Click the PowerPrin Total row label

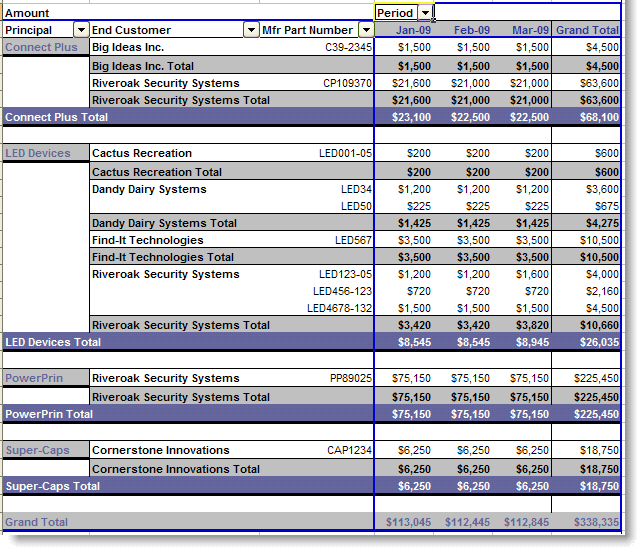coord(49,414)
